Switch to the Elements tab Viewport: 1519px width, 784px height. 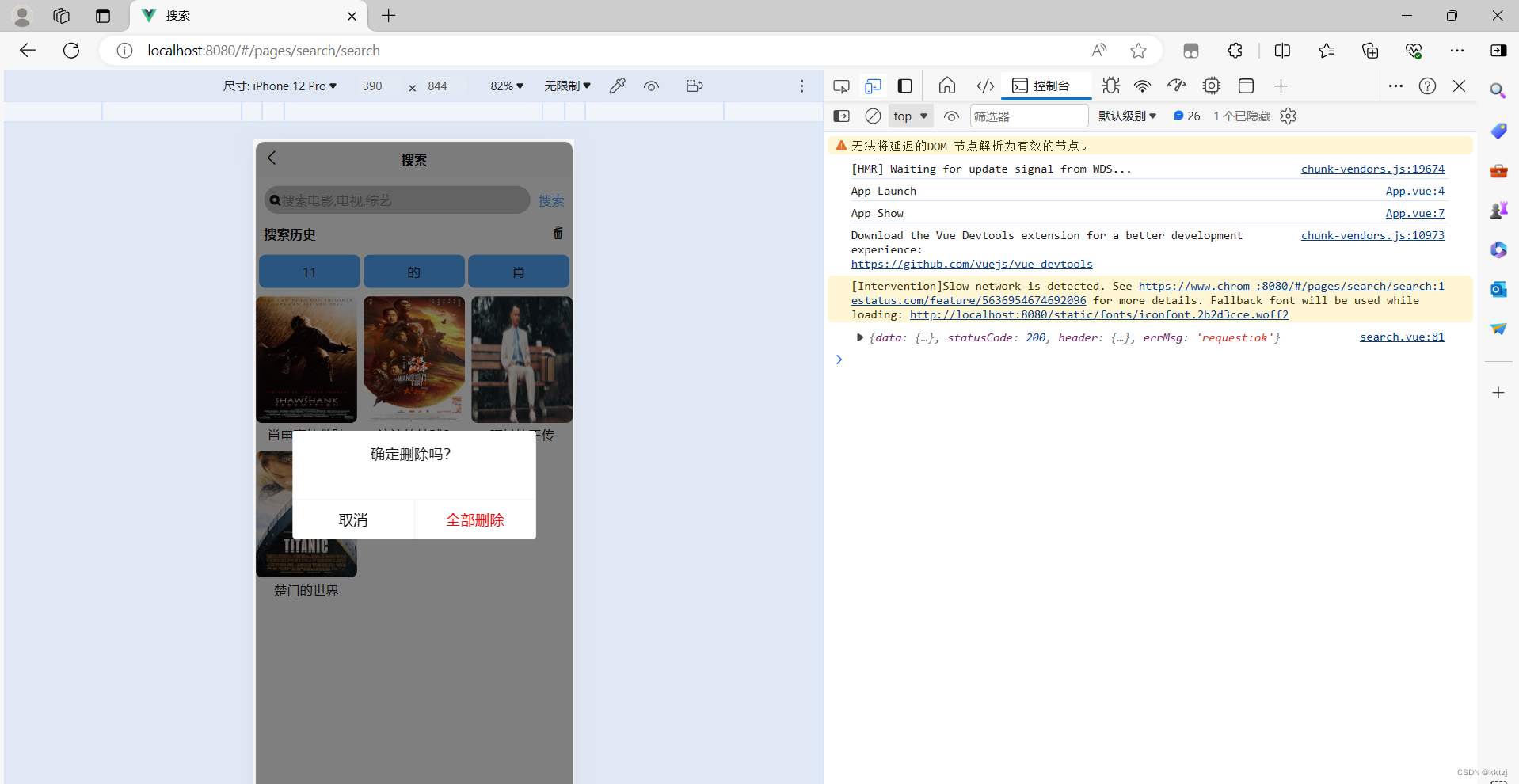click(985, 86)
